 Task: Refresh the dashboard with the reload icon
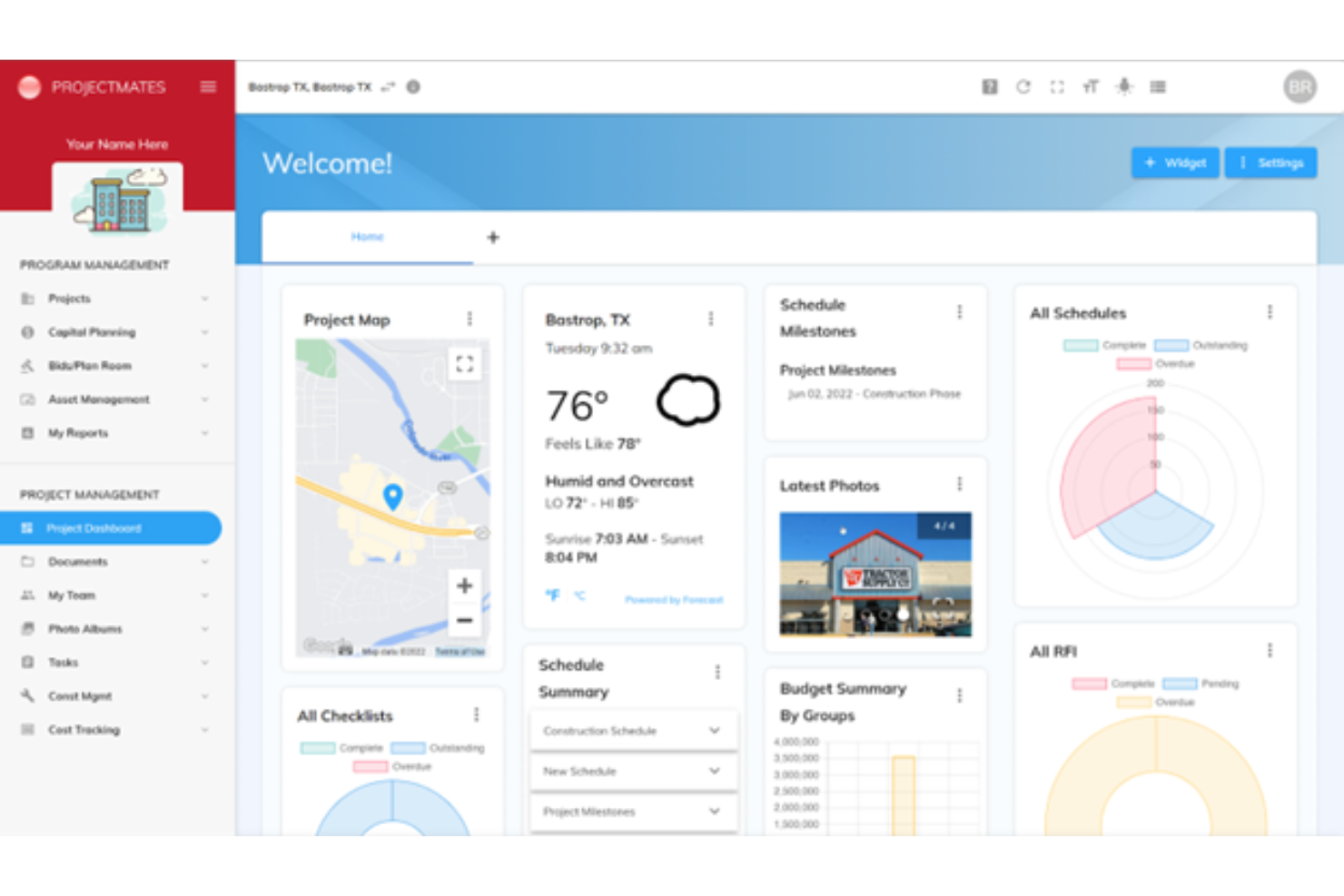(x=1024, y=86)
